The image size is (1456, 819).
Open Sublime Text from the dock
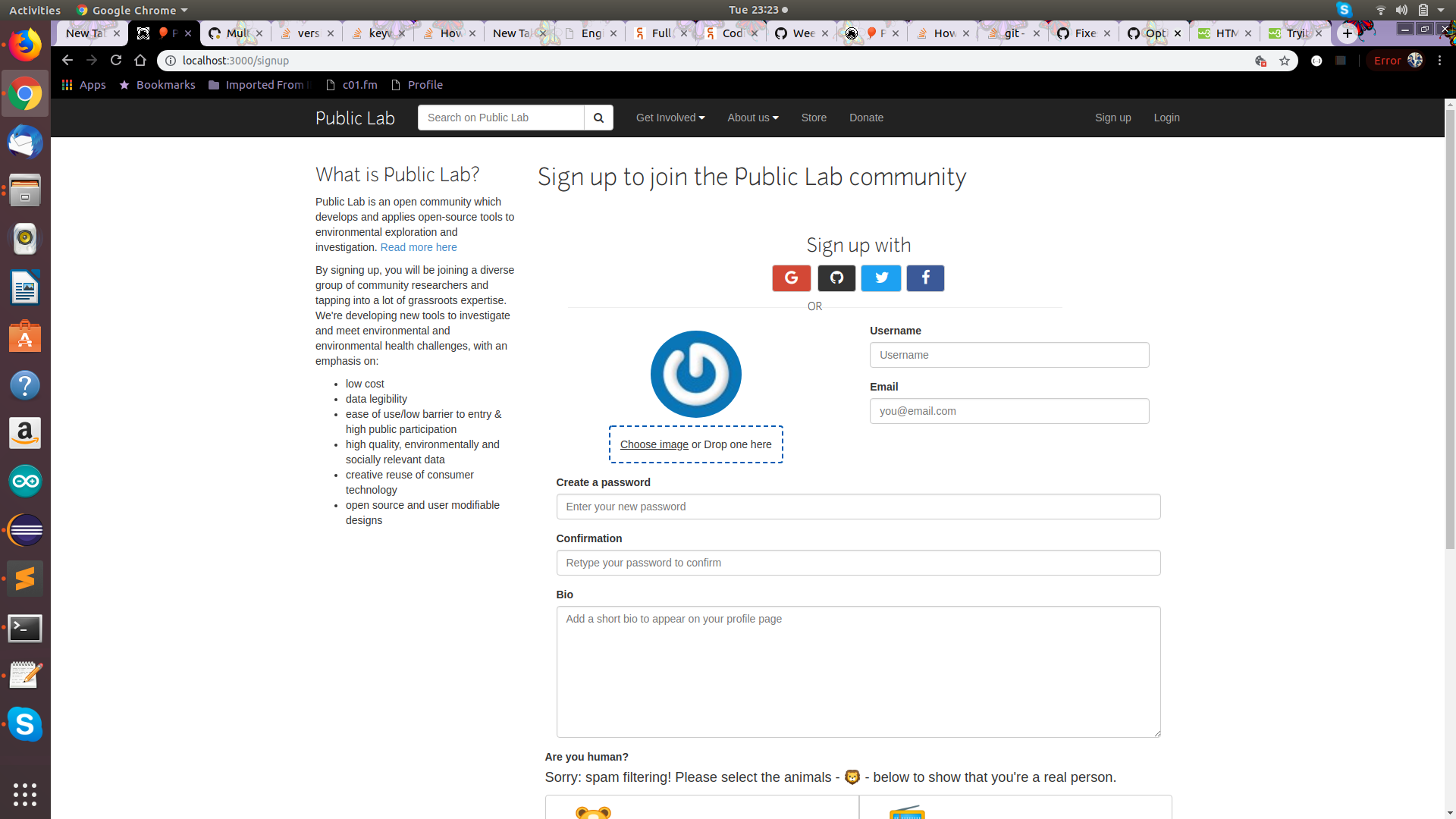25,579
